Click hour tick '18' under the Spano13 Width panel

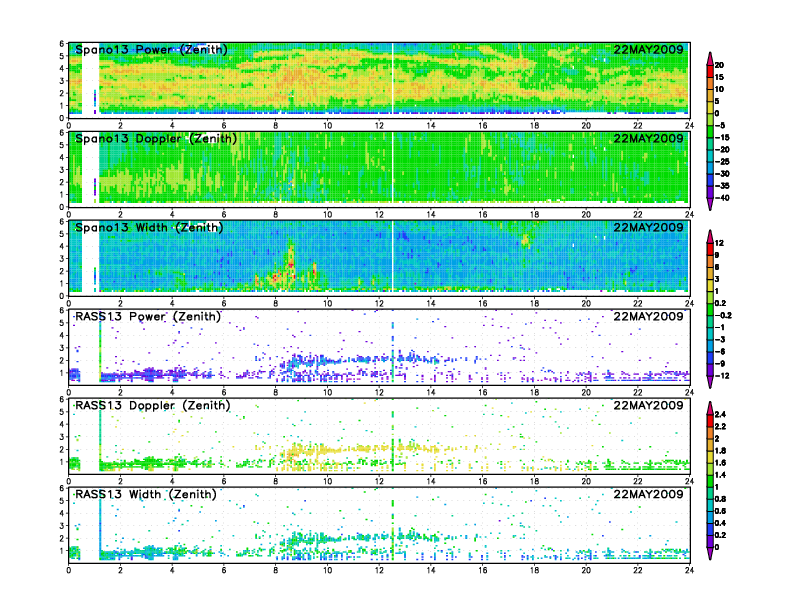coord(534,303)
